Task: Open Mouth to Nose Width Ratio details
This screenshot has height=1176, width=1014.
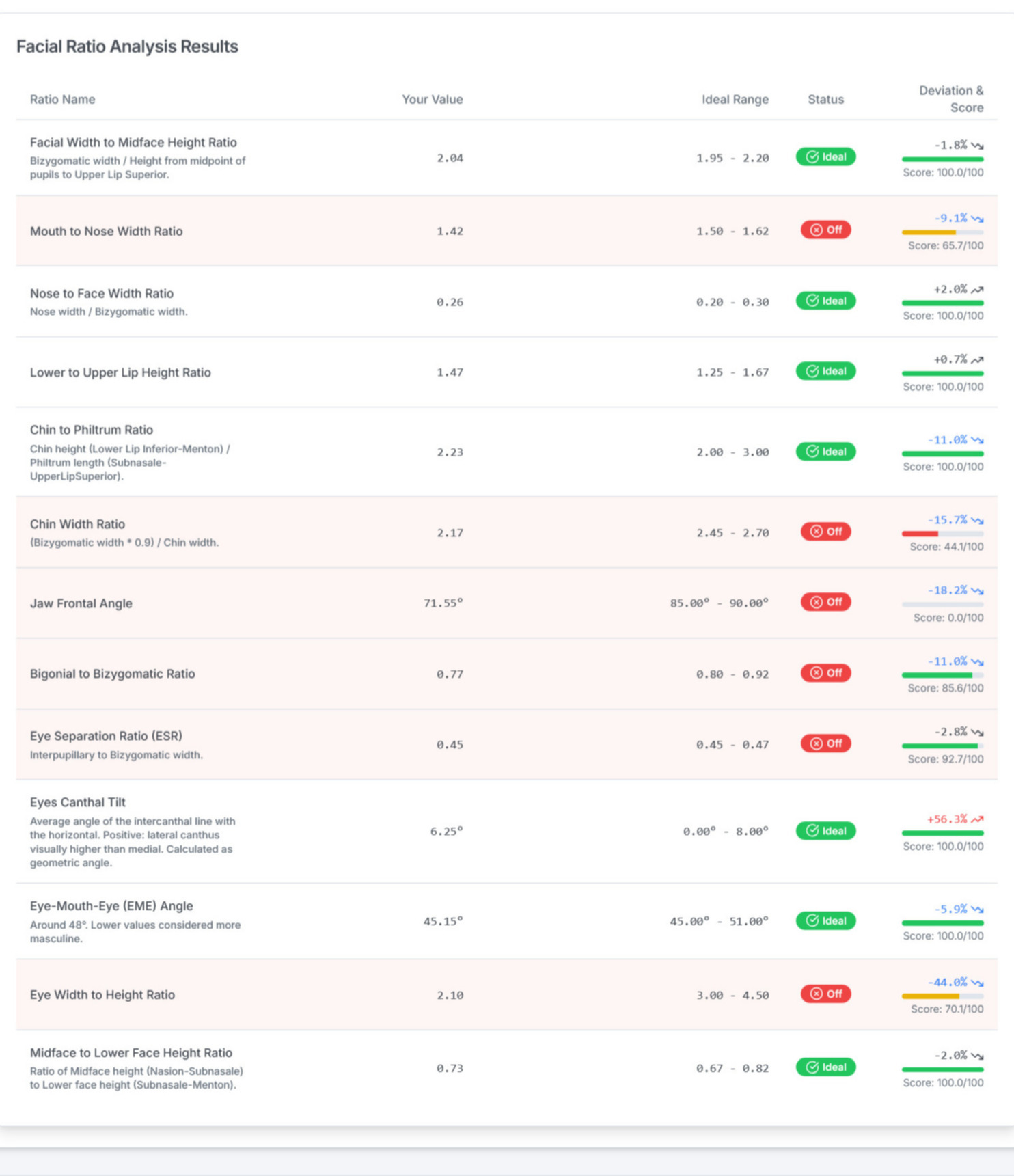Action: point(106,231)
